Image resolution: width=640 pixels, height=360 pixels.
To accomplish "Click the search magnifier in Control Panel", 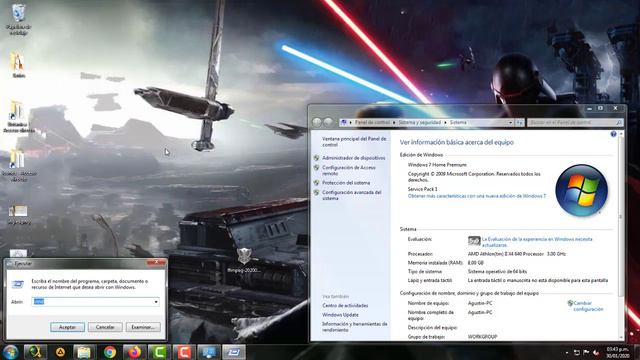I will pyautogui.click(x=618, y=122).
